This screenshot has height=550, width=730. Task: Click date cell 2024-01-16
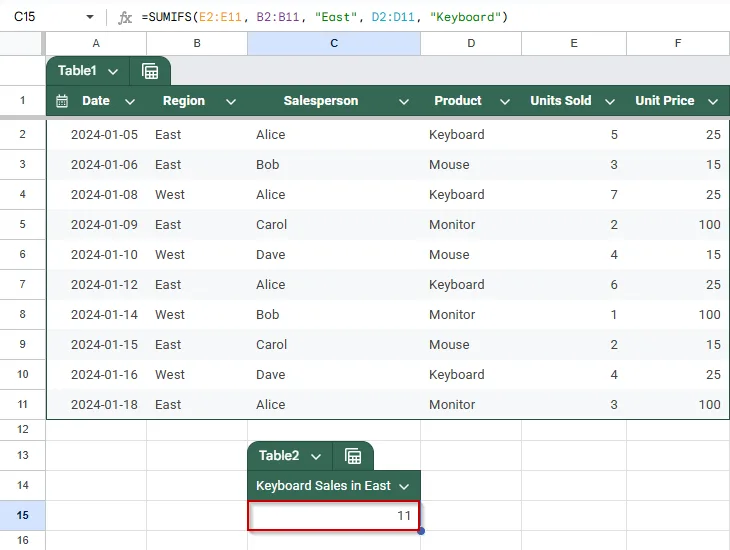point(96,375)
